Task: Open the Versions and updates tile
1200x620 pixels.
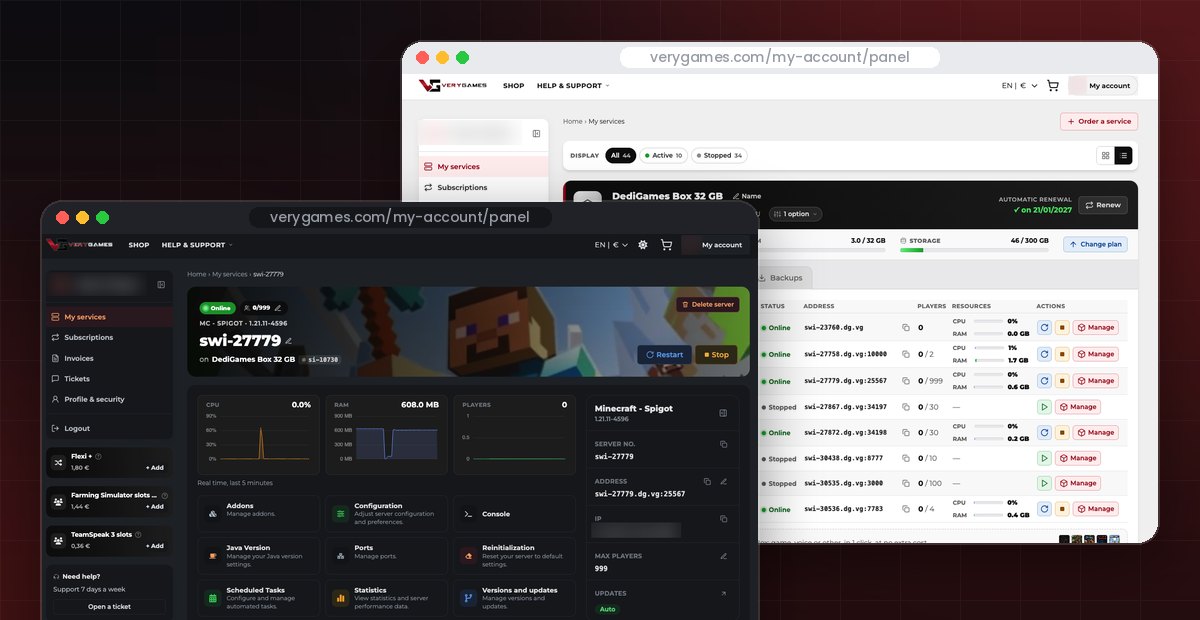Action: [x=513, y=598]
